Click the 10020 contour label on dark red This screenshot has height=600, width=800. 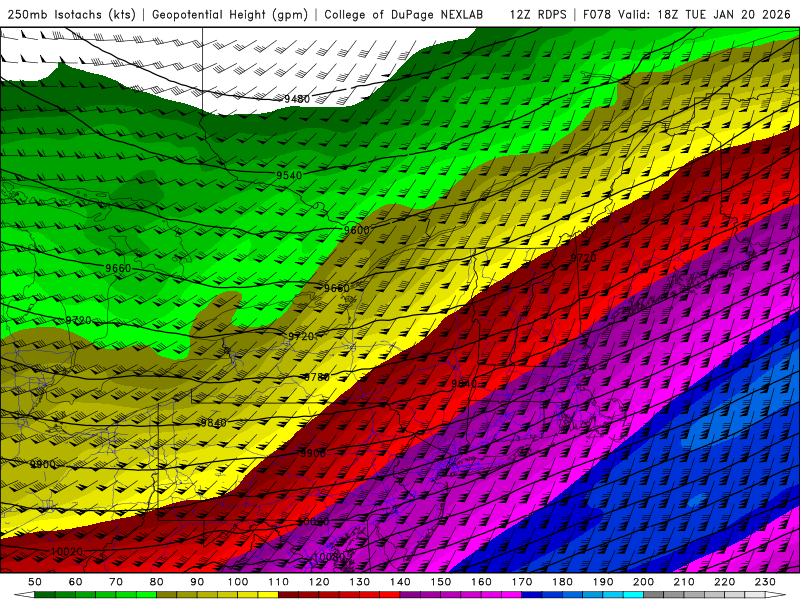pyautogui.click(x=67, y=552)
